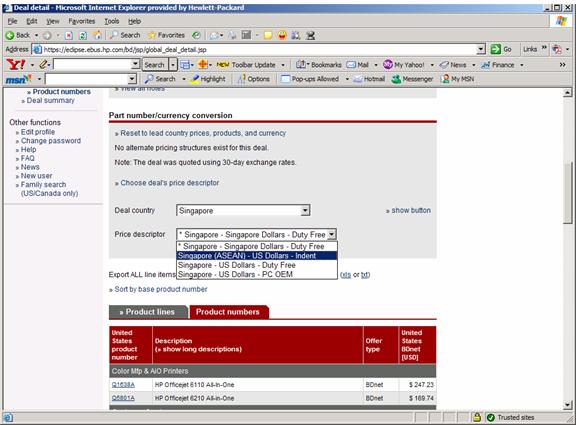This screenshot has height=425, width=576.
Task: Click the Yahoo! logo icon
Action: click(16, 65)
